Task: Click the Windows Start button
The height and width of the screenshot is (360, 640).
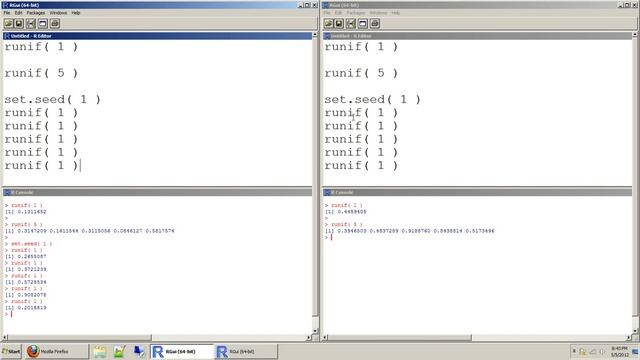Action: click(11, 351)
